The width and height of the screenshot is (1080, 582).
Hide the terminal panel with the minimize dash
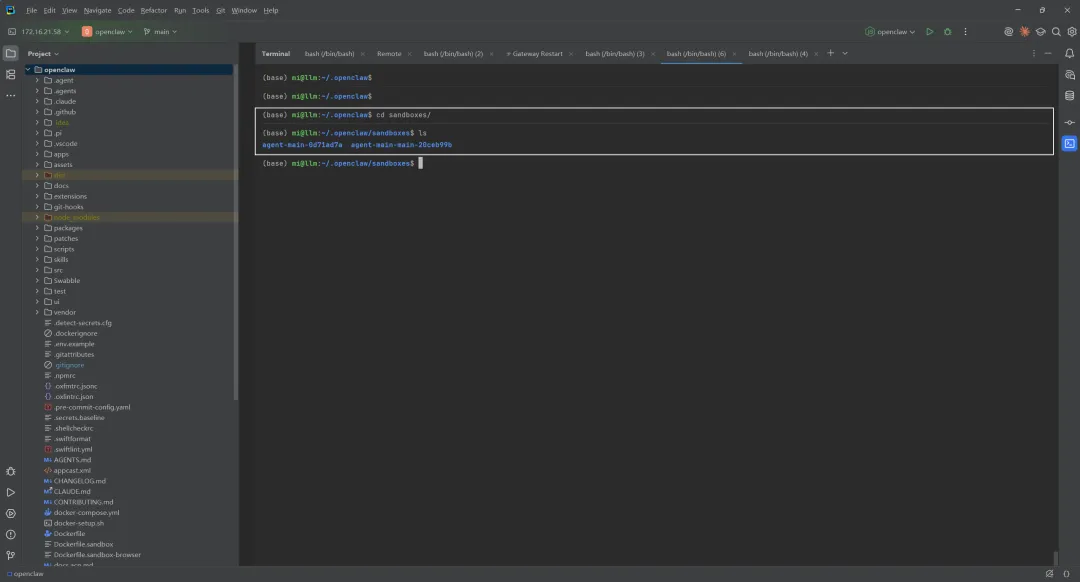pos(1048,53)
